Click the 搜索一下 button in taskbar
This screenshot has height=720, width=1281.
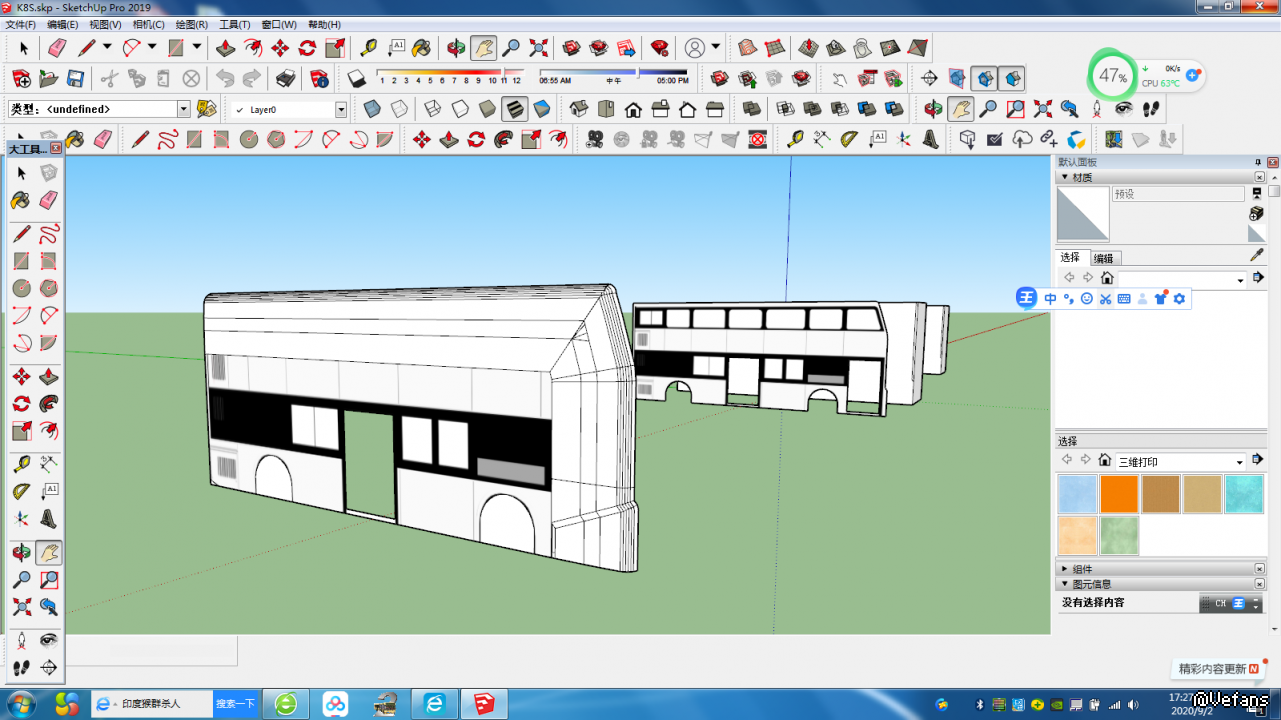point(235,704)
